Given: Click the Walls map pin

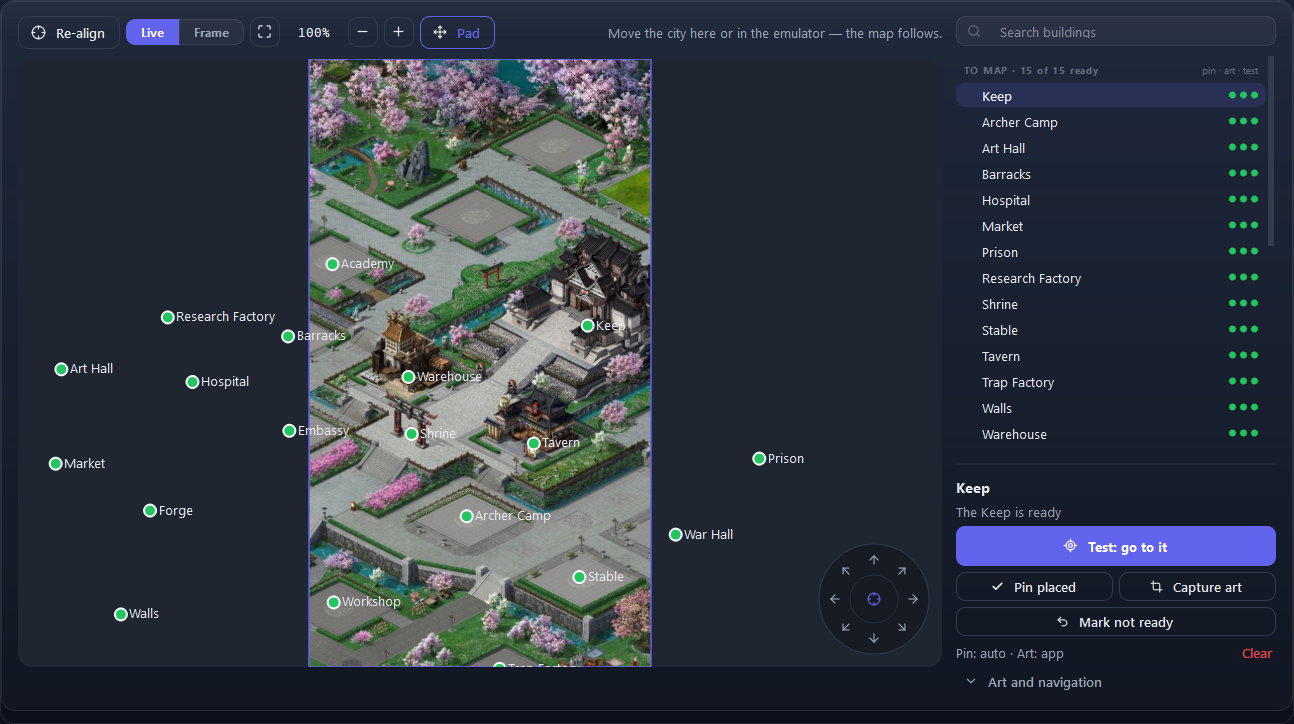Looking at the screenshot, I should pos(121,614).
